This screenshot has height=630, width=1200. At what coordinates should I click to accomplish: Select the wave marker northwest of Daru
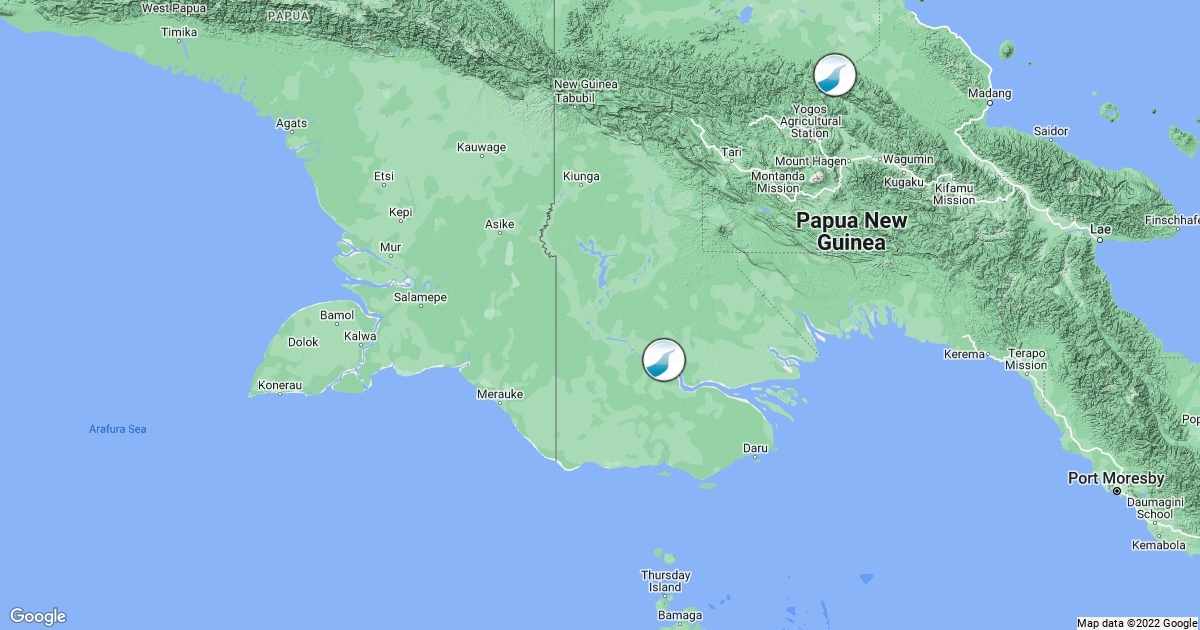tap(663, 360)
